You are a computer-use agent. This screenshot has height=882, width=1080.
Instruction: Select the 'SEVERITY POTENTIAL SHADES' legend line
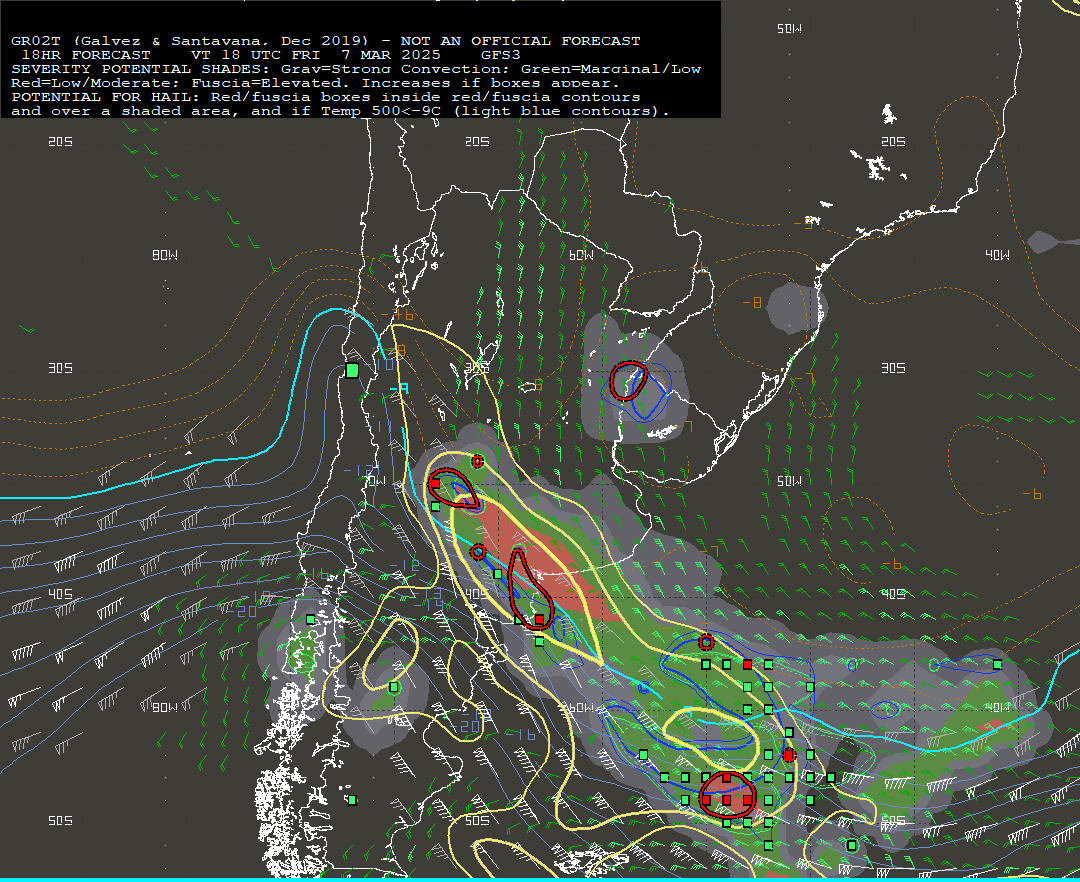pyautogui.click(x=356, y=69)
